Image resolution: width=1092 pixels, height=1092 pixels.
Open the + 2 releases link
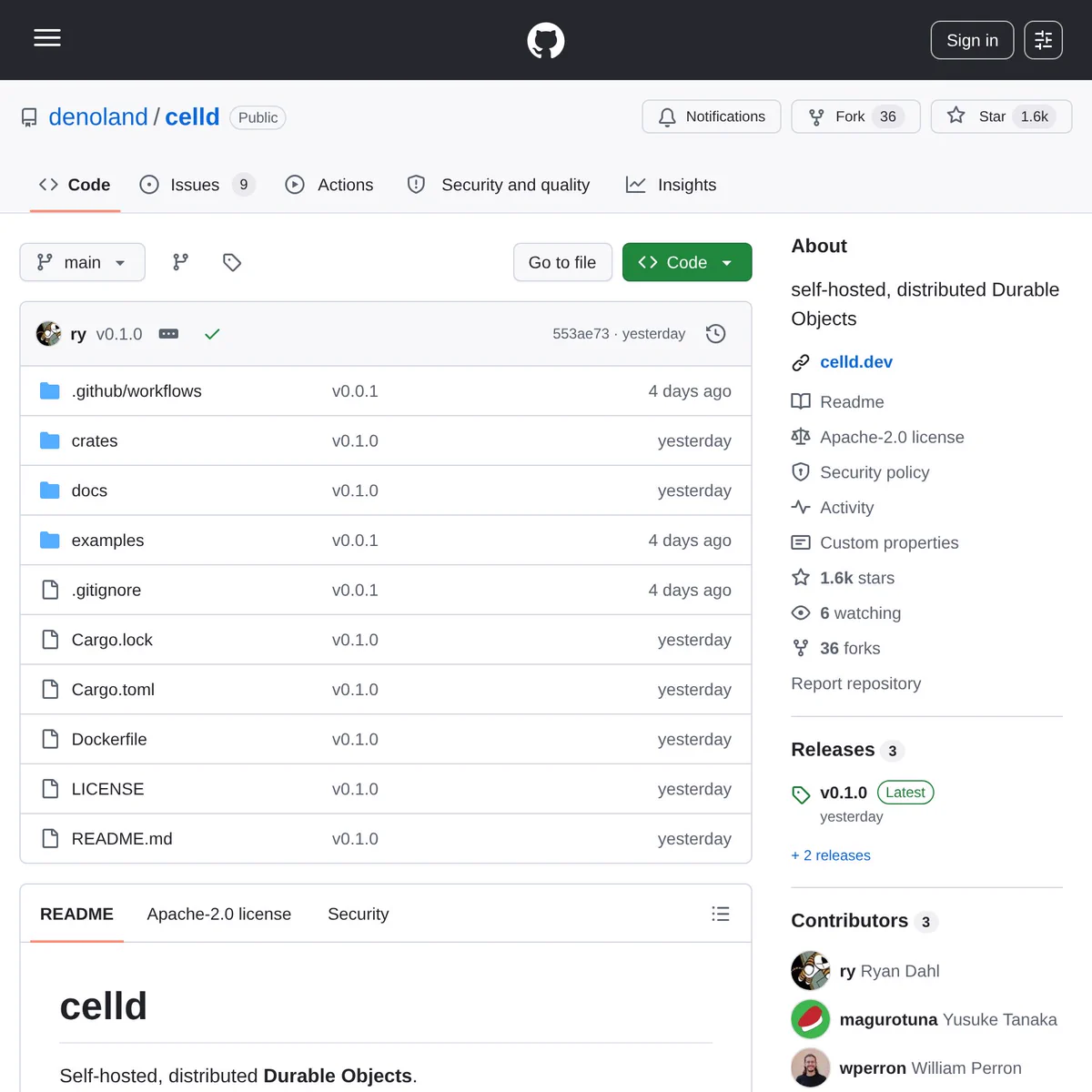(831, 855)
